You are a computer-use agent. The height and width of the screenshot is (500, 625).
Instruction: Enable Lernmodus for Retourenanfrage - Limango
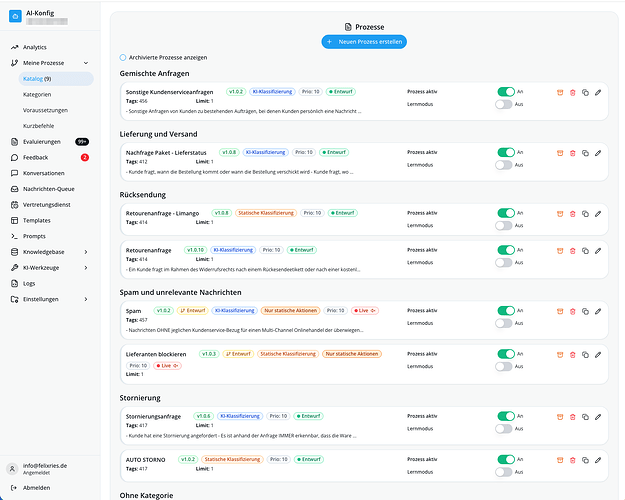click(x=503, y=226)
